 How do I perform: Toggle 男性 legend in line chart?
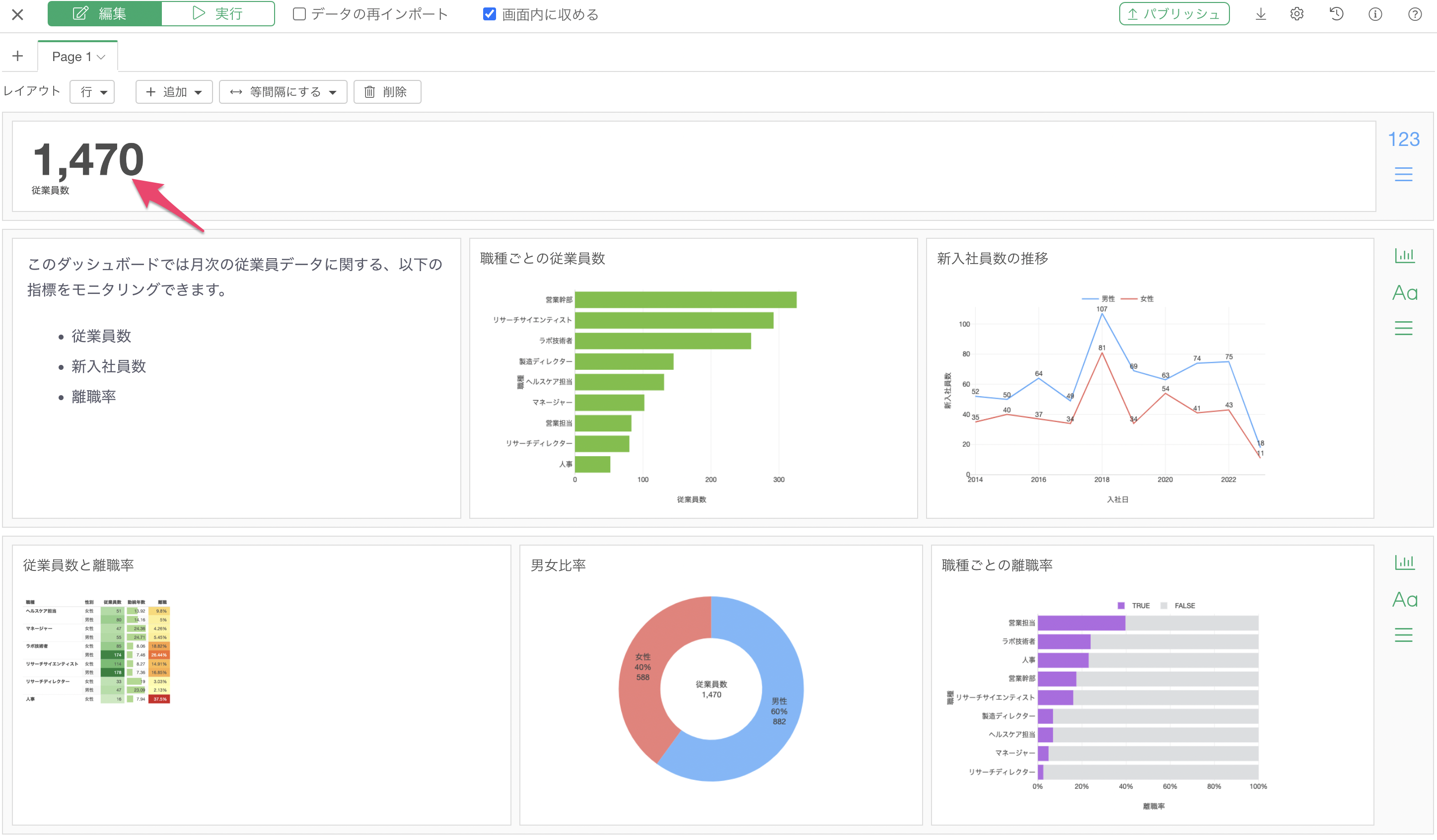pos(1098,299)
